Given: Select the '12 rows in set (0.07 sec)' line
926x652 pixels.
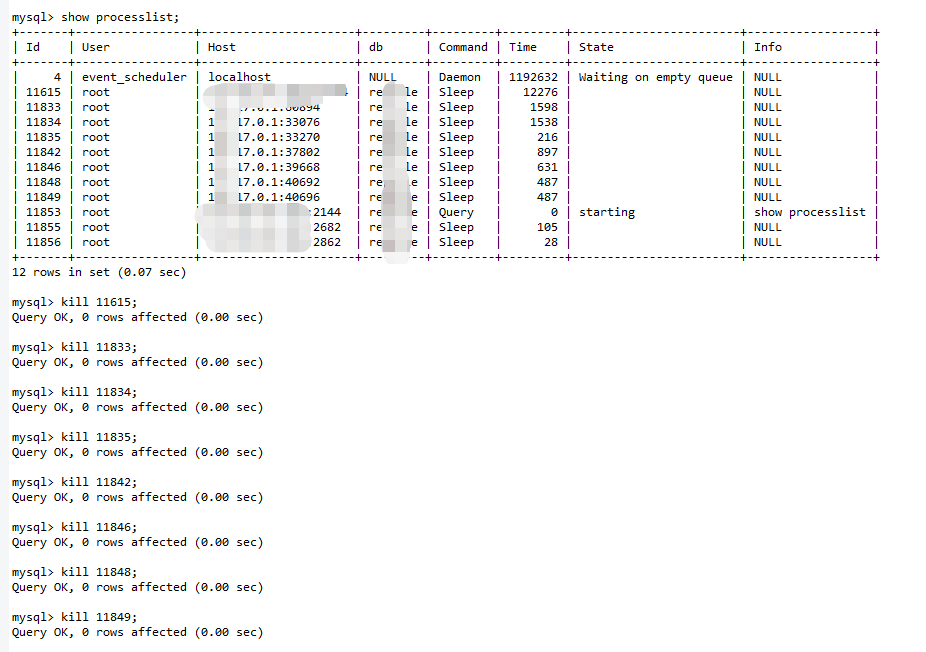Looking at the screenshot, I should (99, 272).
